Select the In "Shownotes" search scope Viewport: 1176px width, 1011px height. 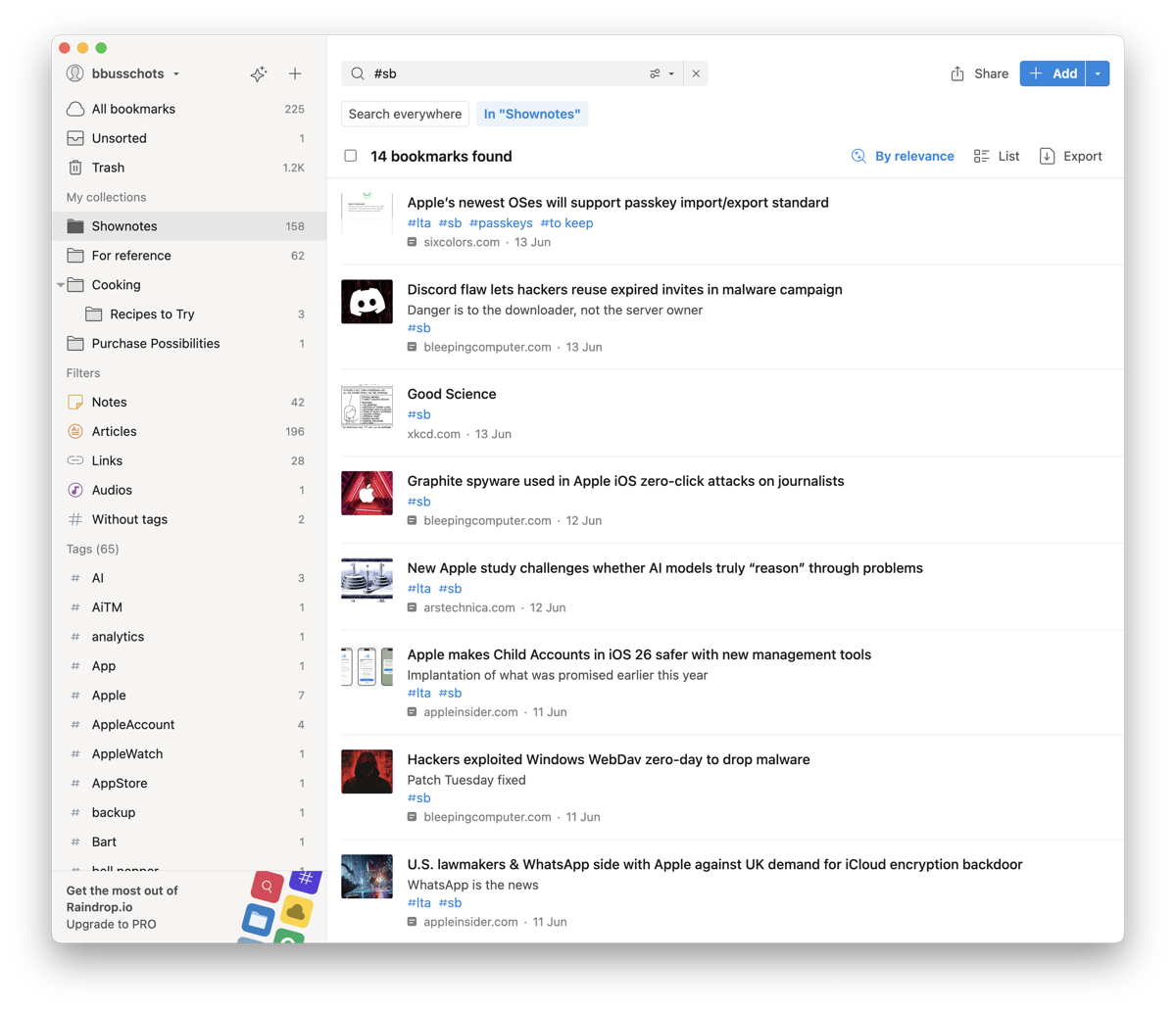532,115
